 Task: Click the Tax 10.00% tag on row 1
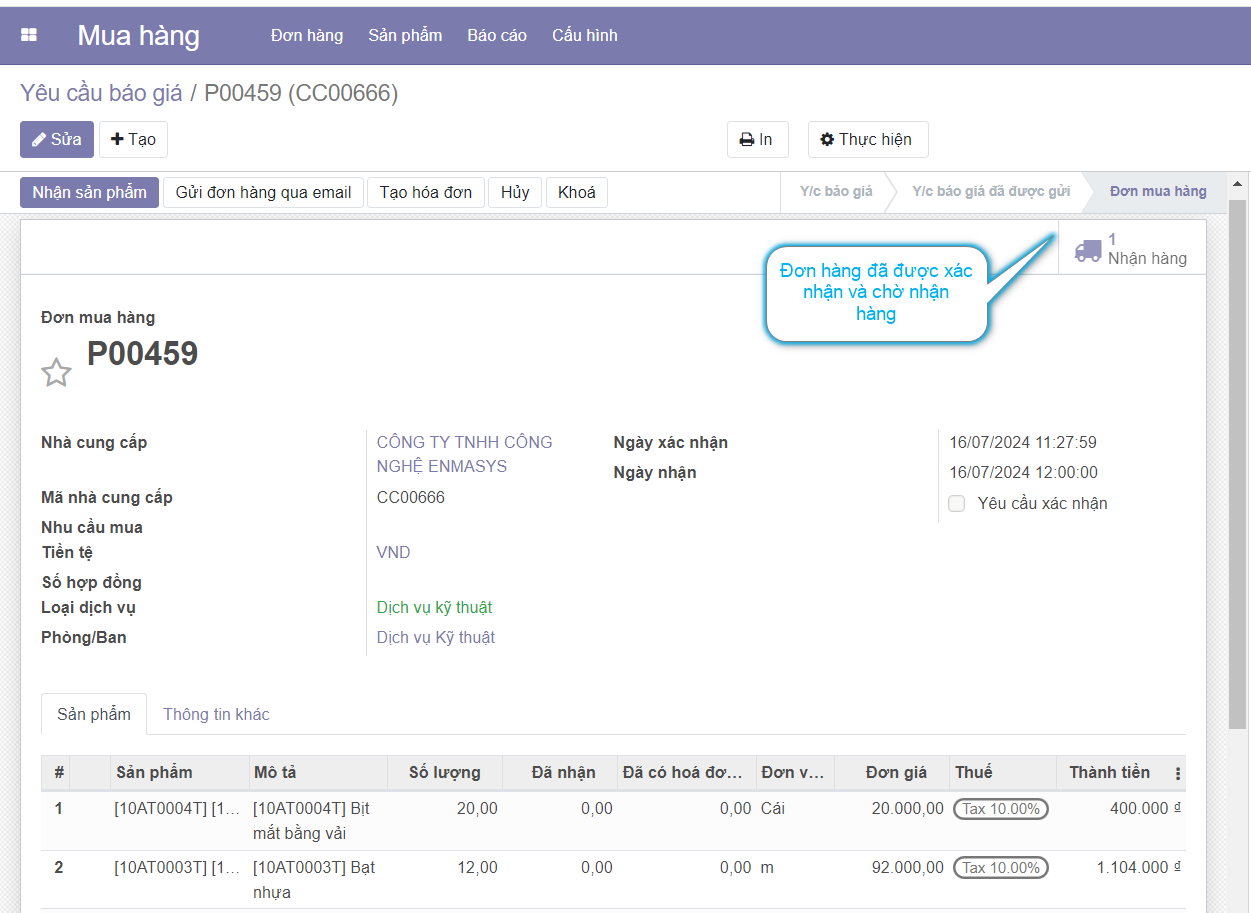coord(1000,809)
